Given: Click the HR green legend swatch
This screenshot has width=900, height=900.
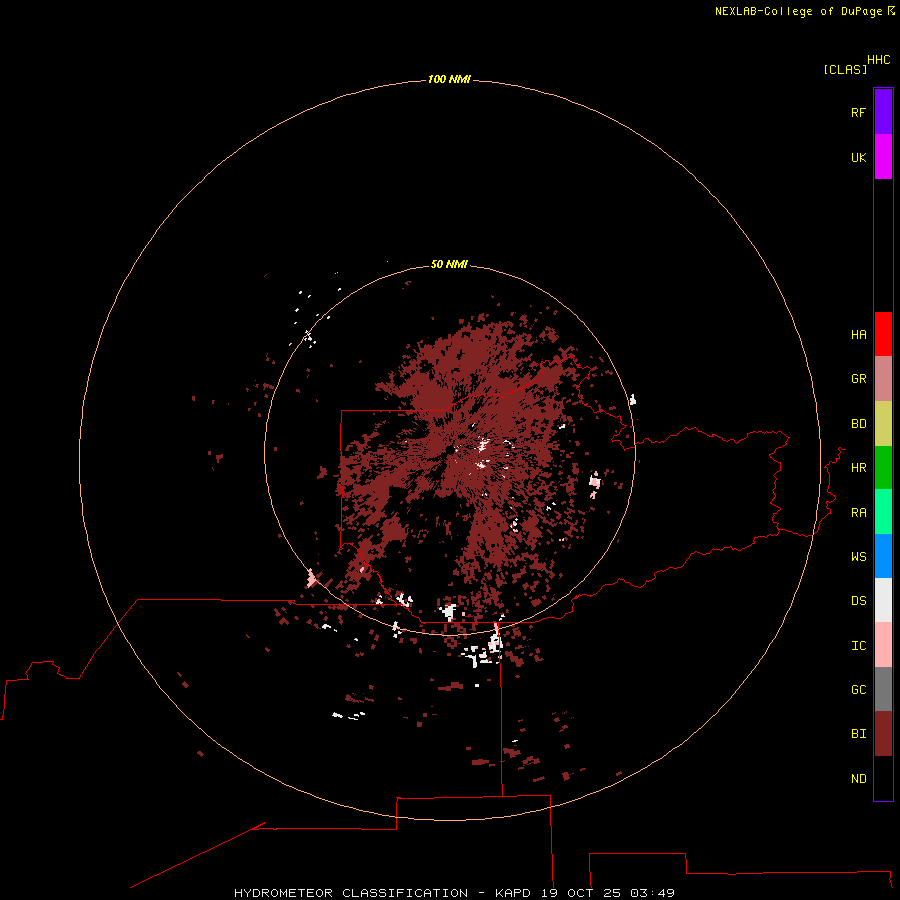Looking at the screenshot, I should coord(883,468).
